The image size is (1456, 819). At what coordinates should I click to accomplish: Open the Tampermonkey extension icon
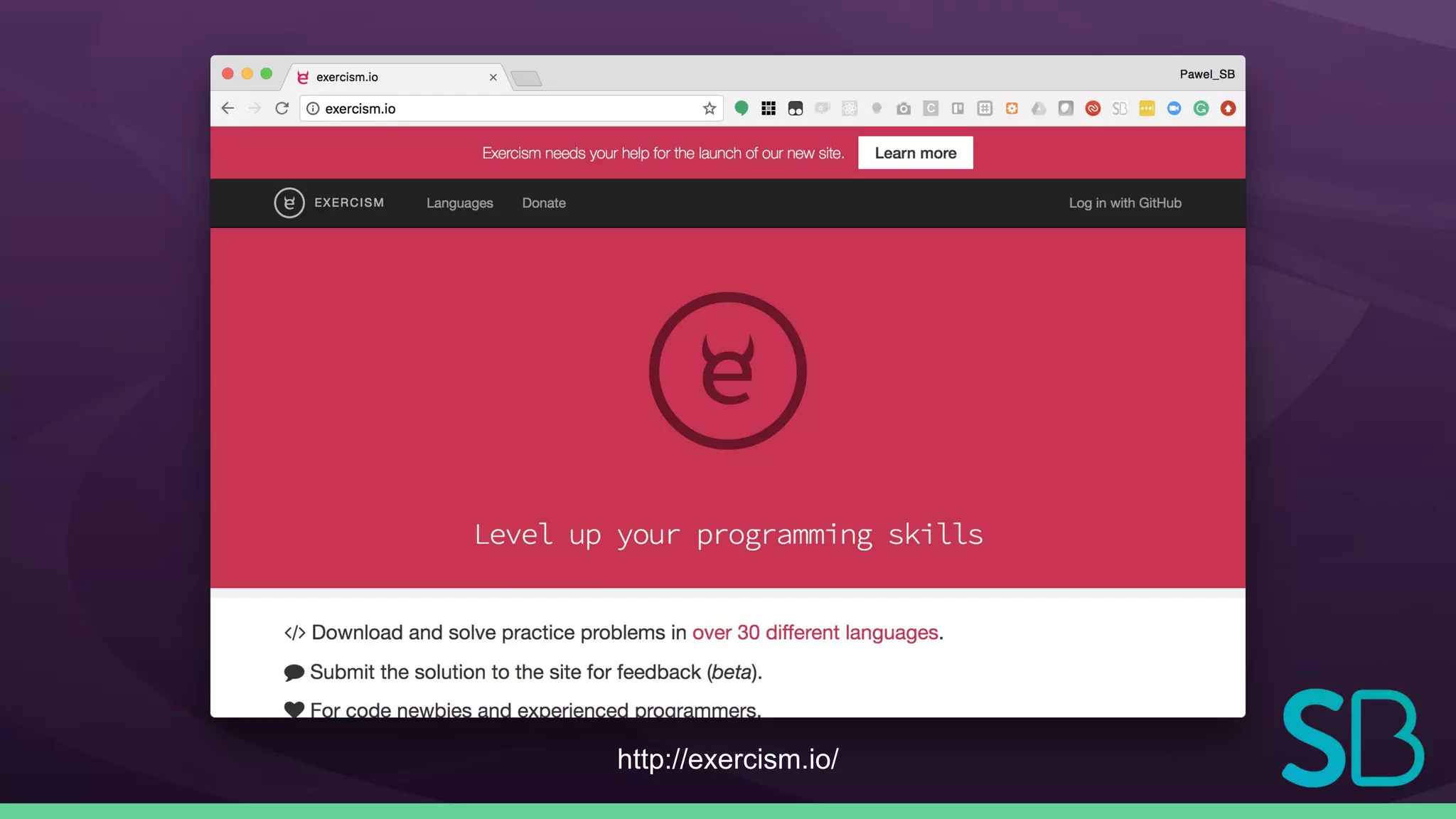coord(796,109)
